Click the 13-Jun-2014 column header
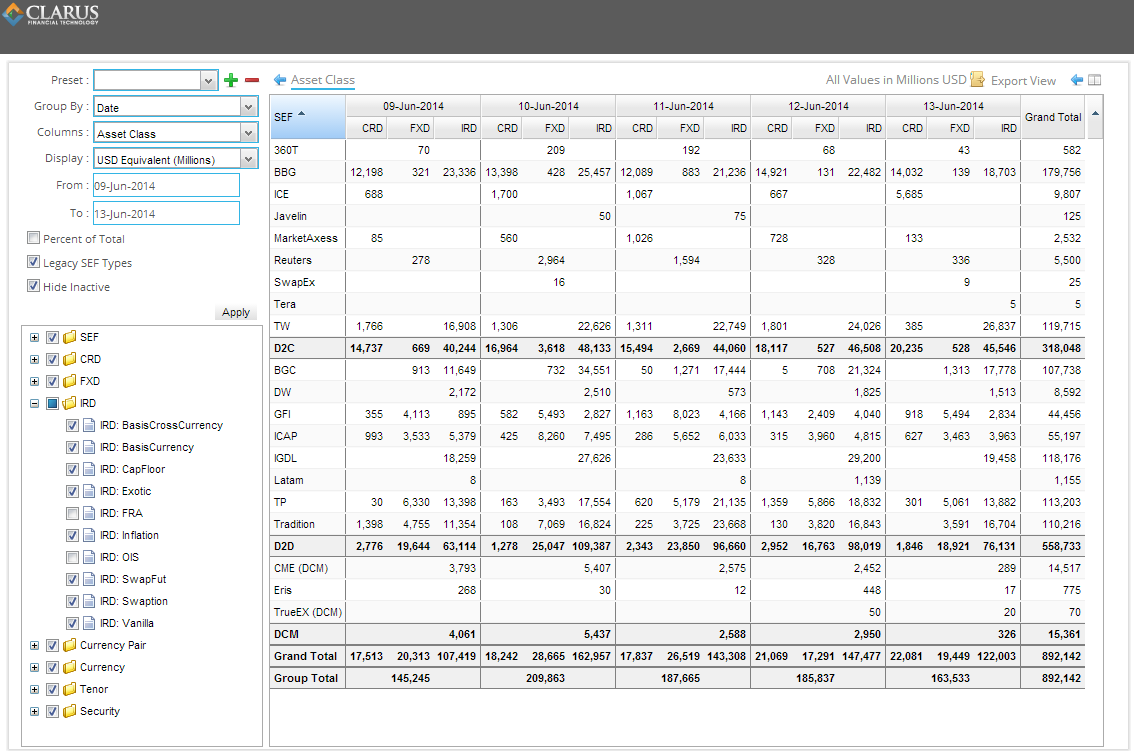Screen dimensions: 1134x751 [x=953, y=106]
